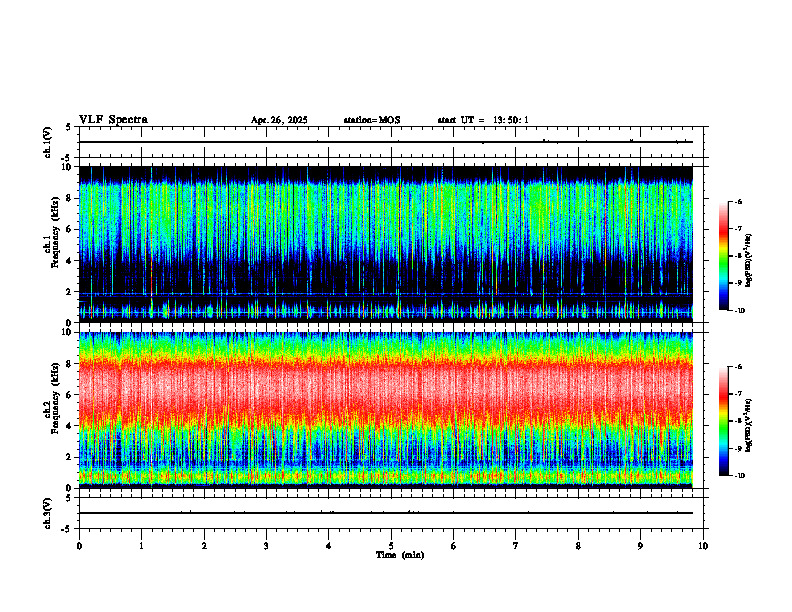Click the '3' time axis tick label
Image resolution: width=792 pixels, height=612 pixels.
point(266,546)
